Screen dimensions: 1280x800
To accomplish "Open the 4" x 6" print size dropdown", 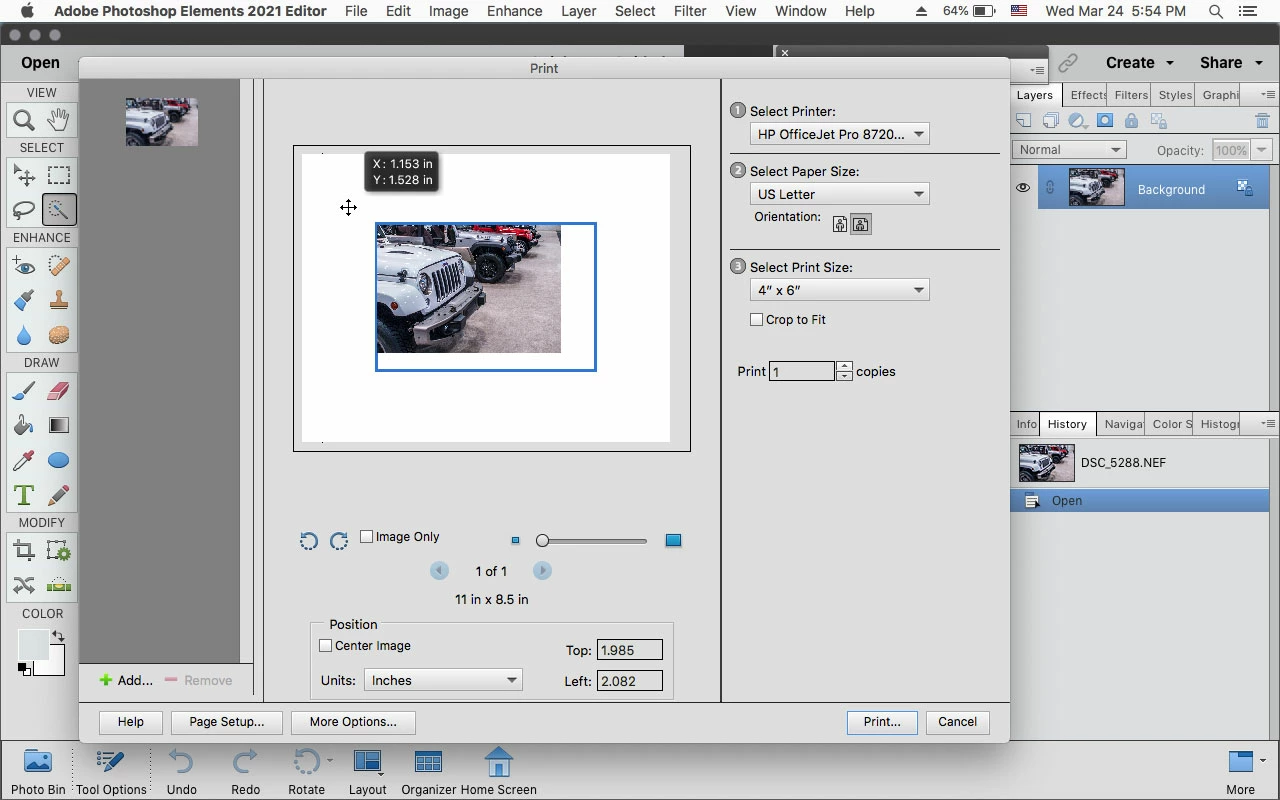I will coord(839,290).
